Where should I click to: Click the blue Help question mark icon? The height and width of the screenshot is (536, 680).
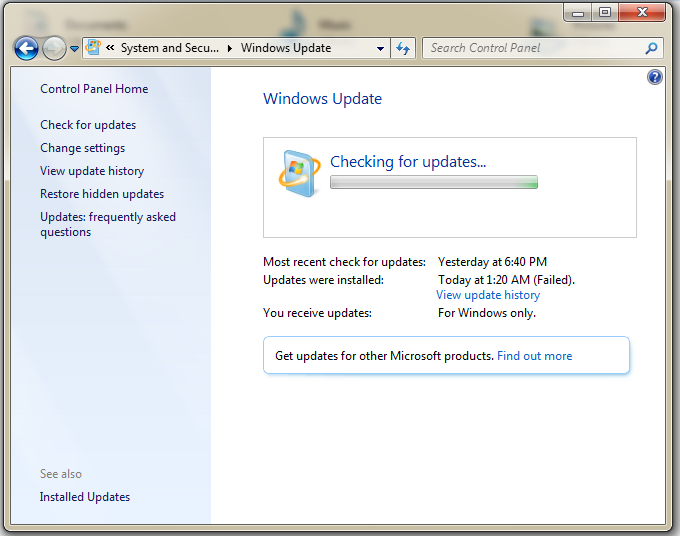(655, 77)
